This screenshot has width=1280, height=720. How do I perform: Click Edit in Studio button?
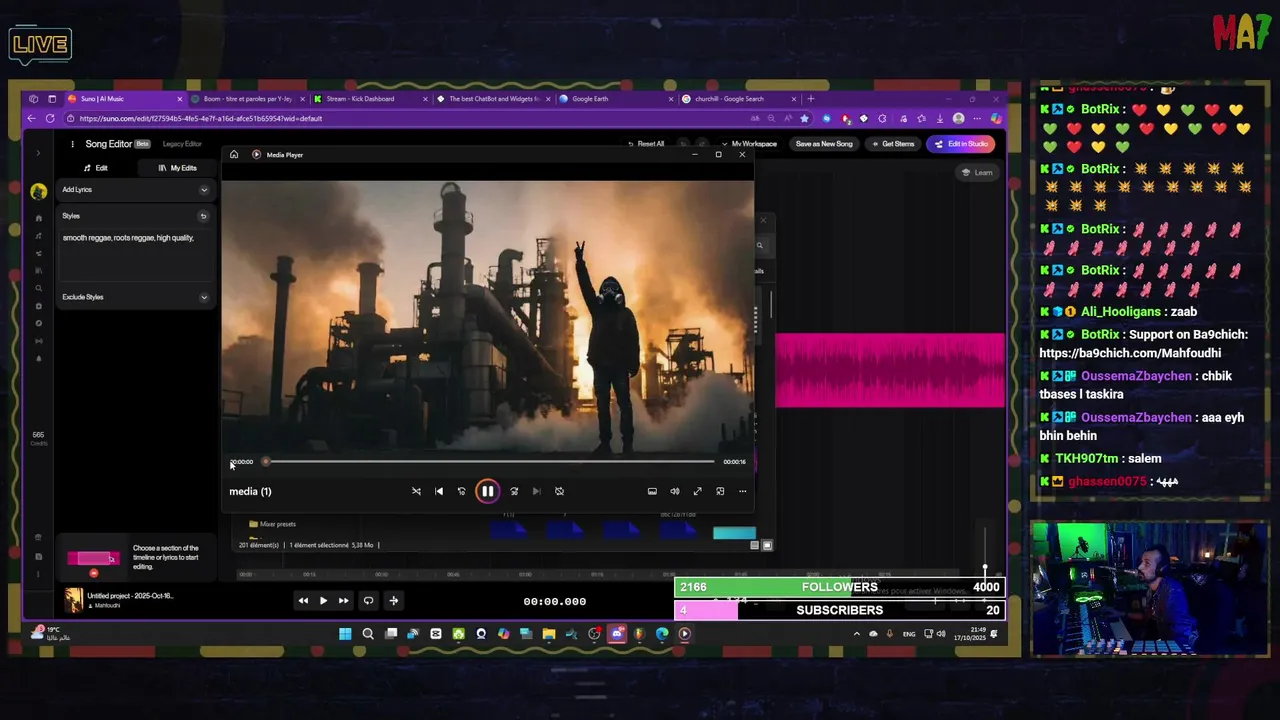961,144
